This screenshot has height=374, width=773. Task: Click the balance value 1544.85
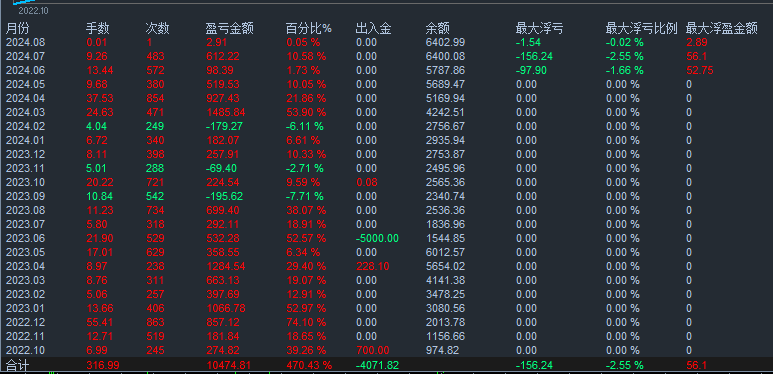tap(445, 238)
